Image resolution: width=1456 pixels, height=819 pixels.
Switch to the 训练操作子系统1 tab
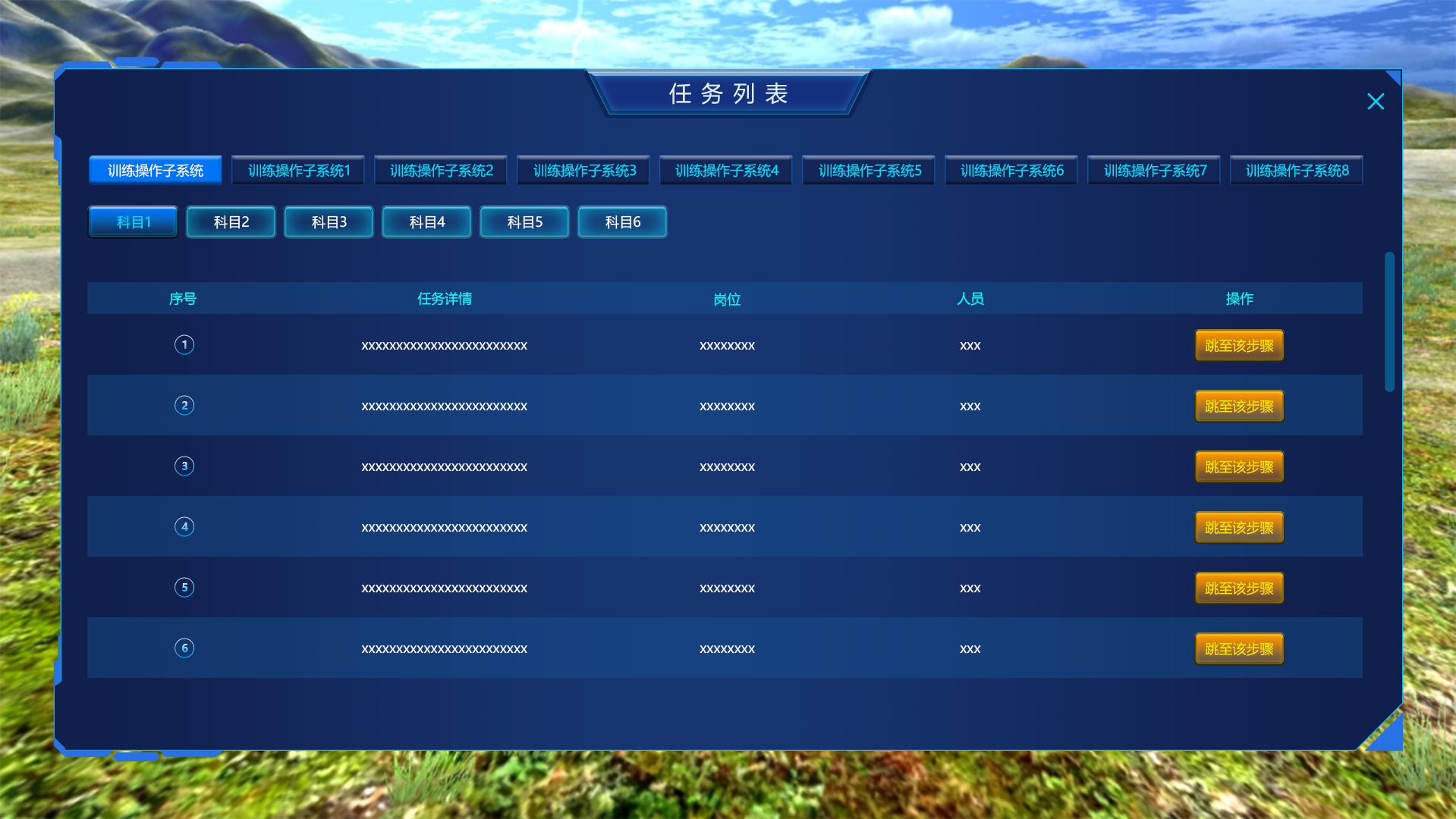[298, 171]
